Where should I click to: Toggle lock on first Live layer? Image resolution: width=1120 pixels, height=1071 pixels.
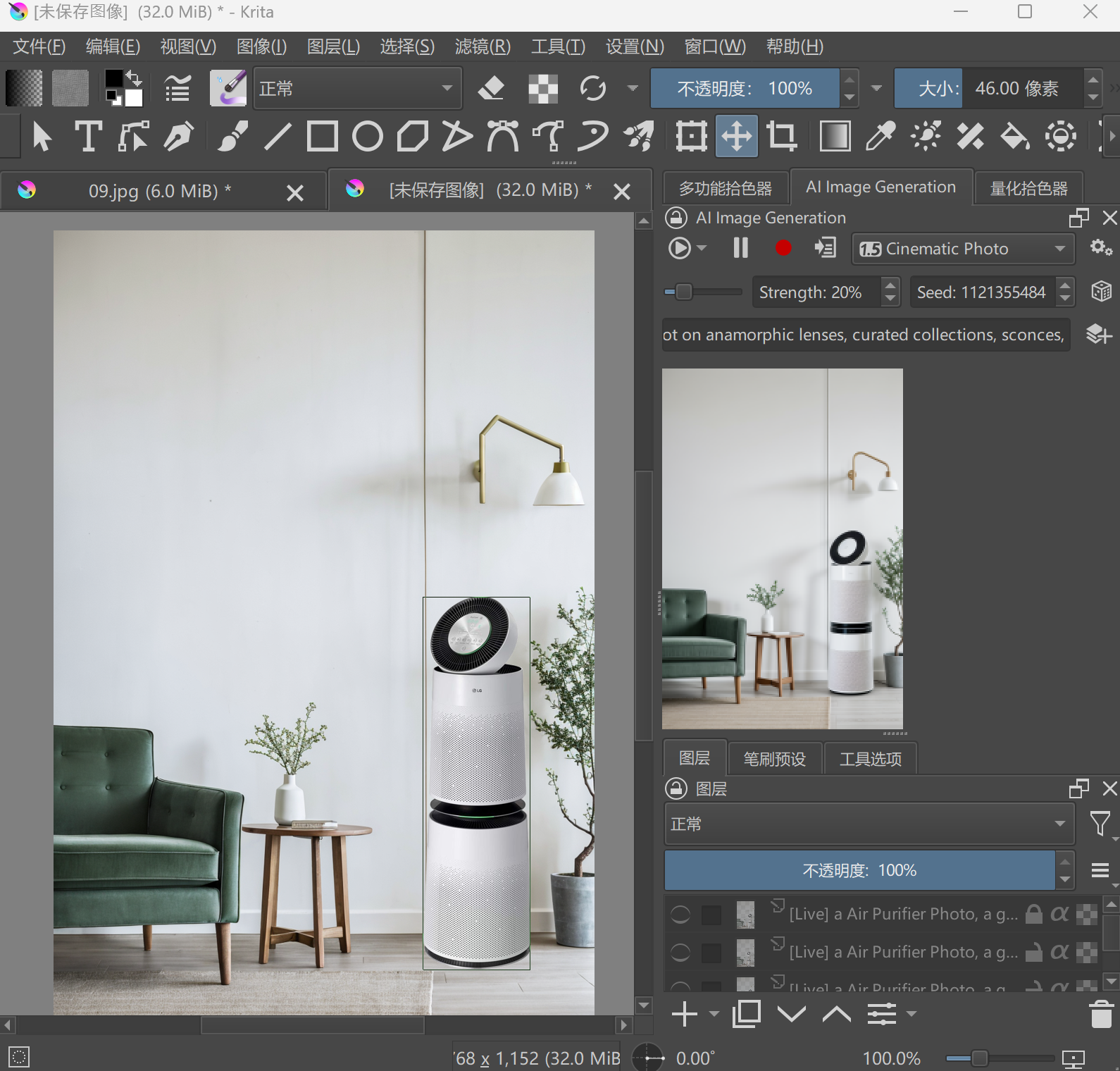point(1033,914)
